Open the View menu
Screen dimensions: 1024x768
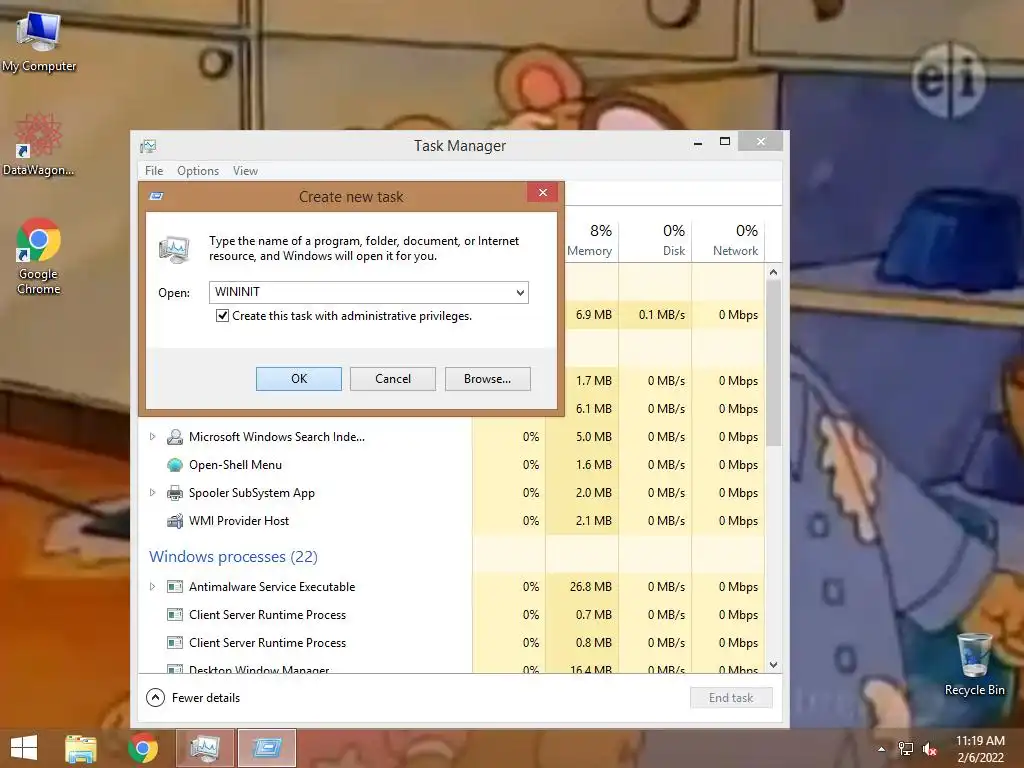[x=245, y=170]
